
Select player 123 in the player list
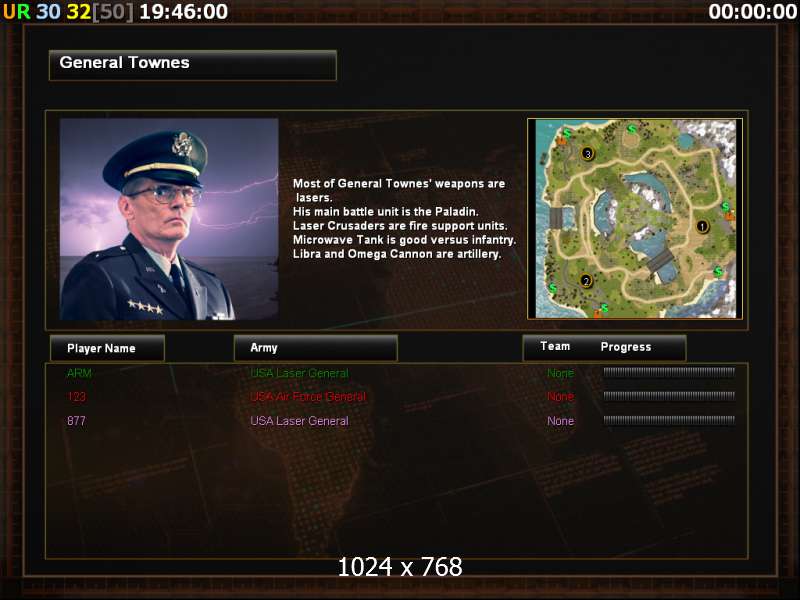click(77, 396)
